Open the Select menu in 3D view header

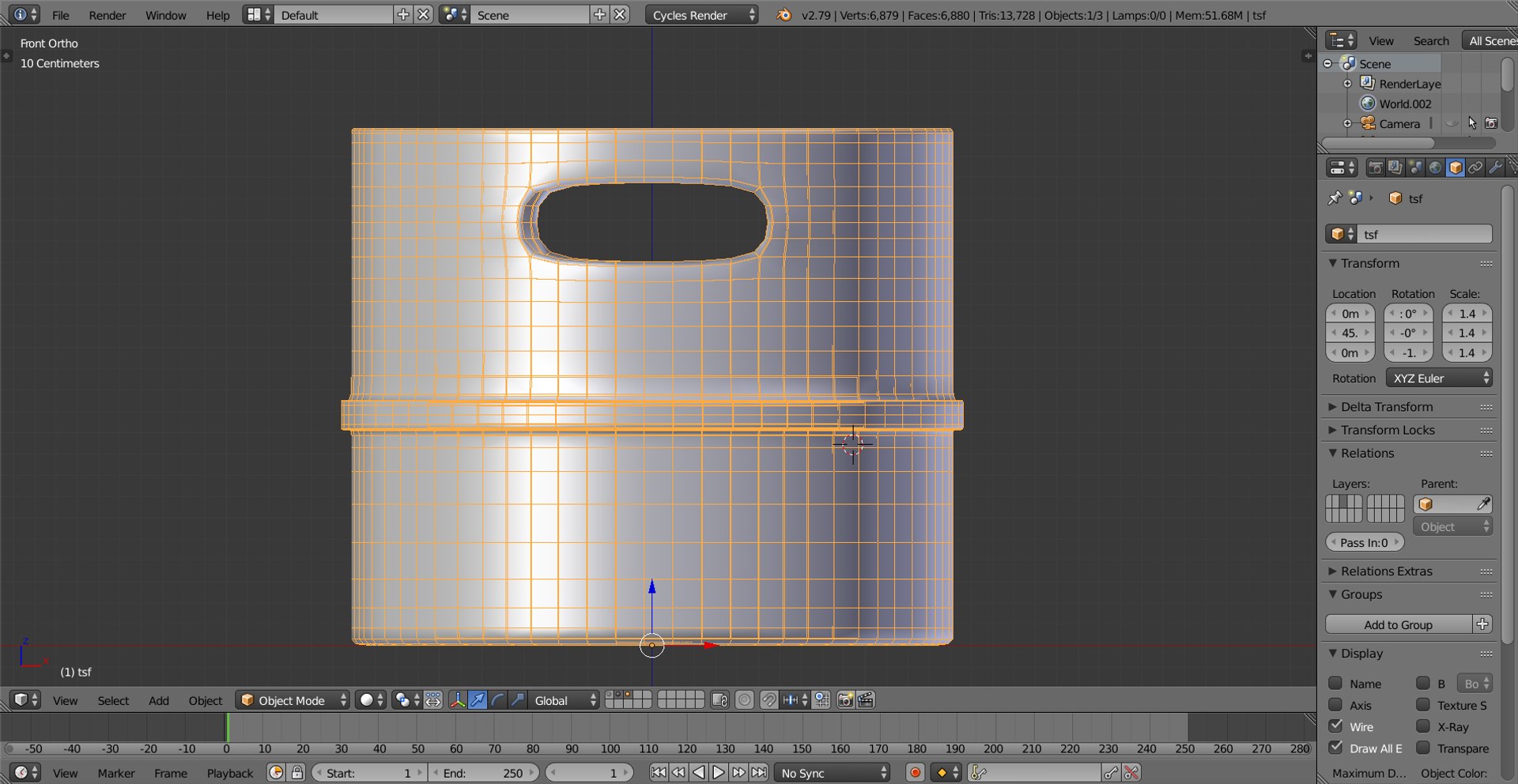(x=113, y=700)
